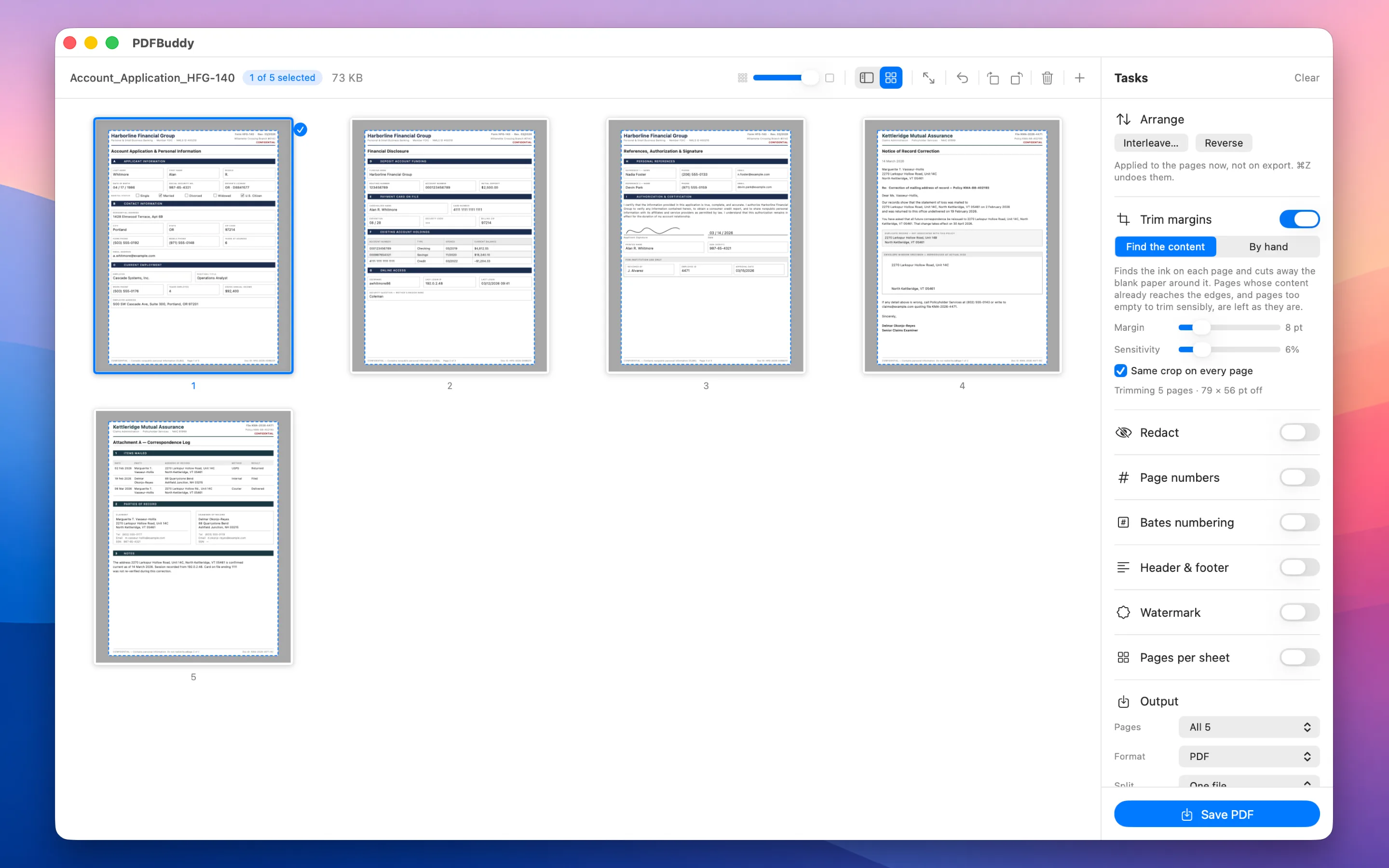Click the Pages per sheet grid icon
Screen dimensions: 1389x868
click(1123, 657)
